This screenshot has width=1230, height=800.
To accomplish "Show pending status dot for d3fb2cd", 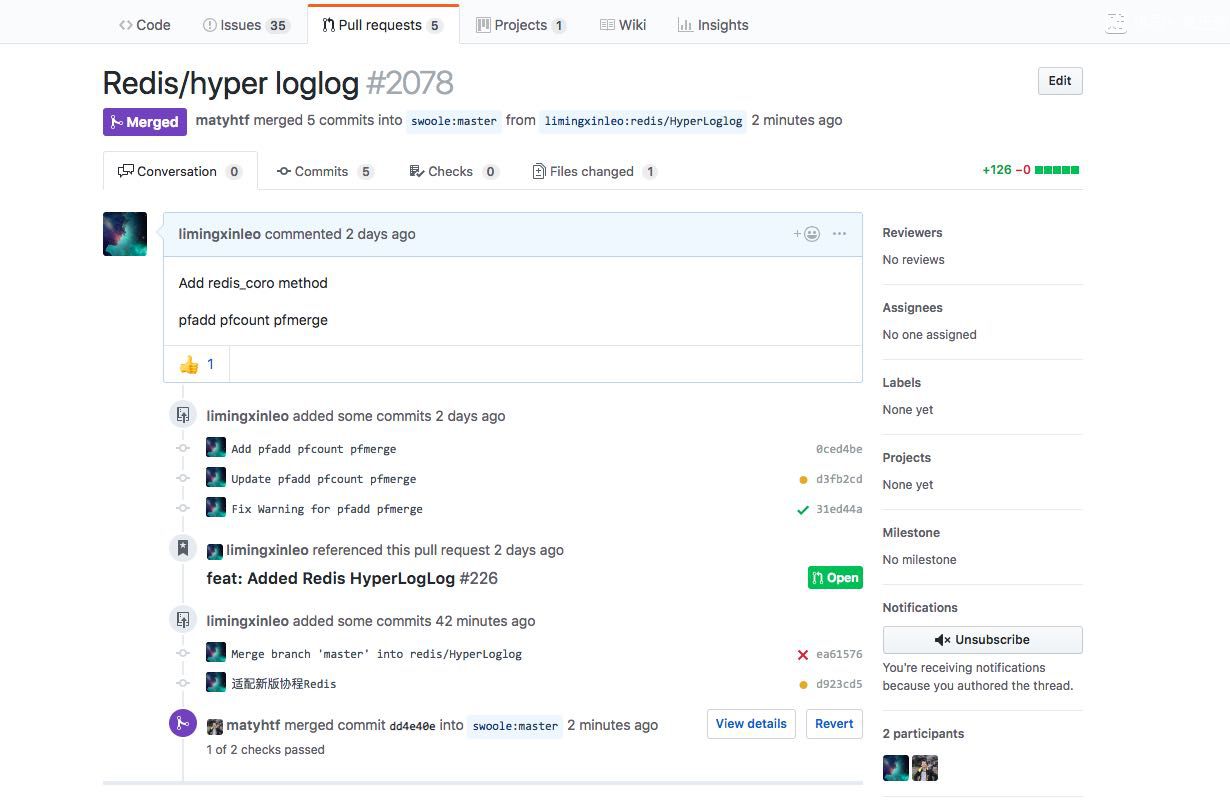I will (x=803, y=480).
